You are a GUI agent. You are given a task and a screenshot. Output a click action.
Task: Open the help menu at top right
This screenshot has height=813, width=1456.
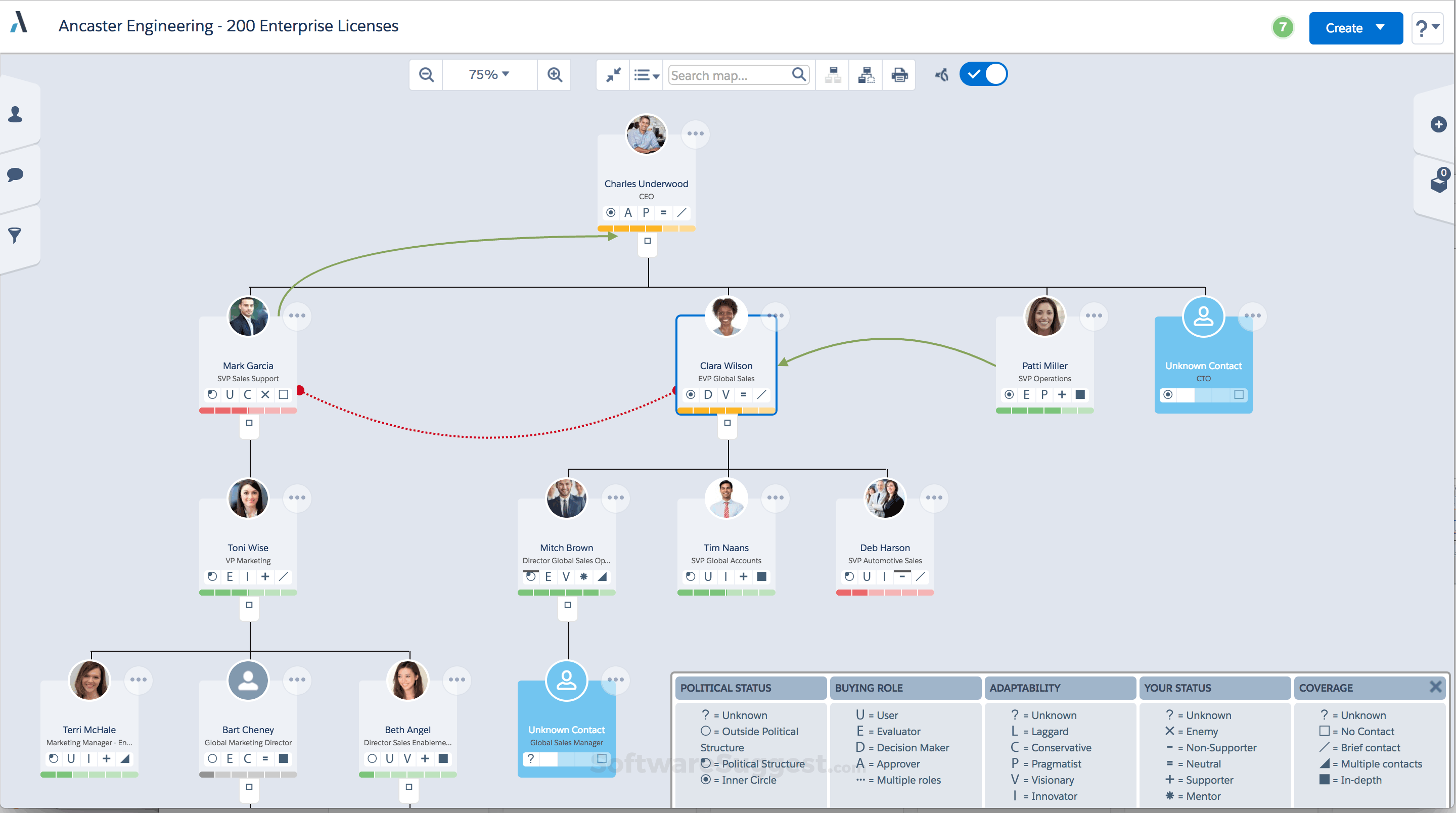1427,28
